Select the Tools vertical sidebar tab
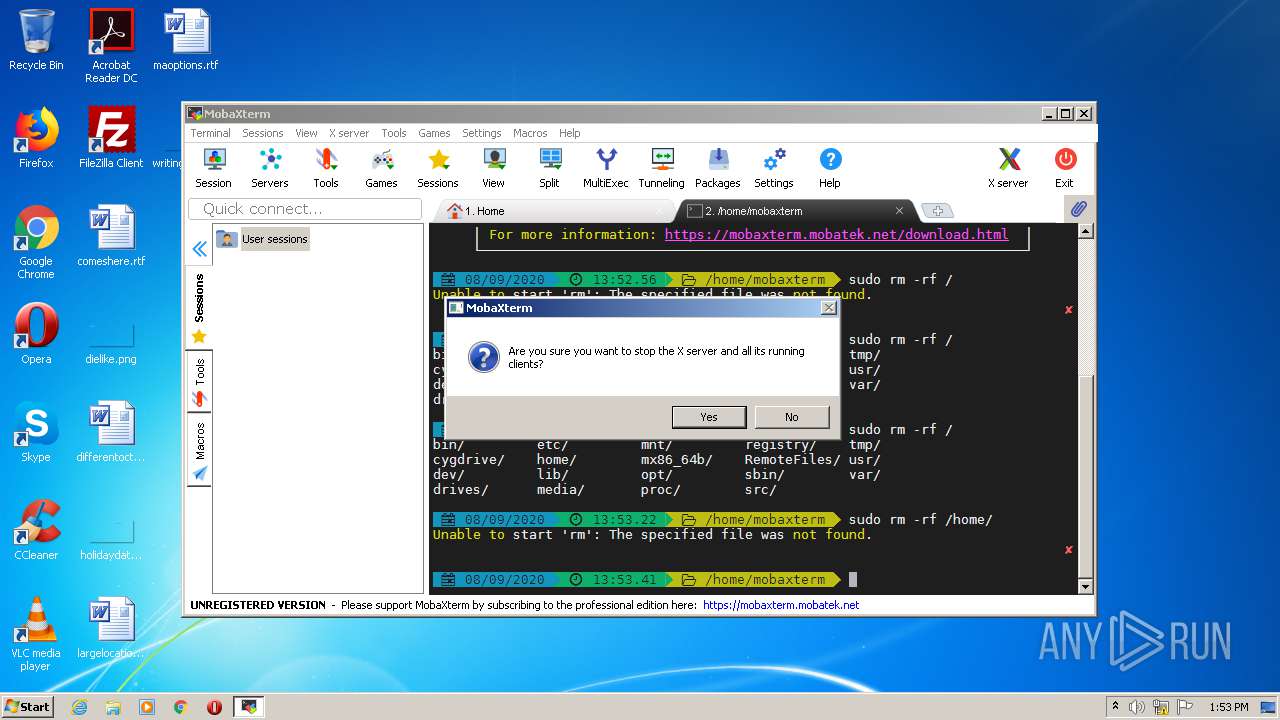1280x720 pixels. pos(199,383)
